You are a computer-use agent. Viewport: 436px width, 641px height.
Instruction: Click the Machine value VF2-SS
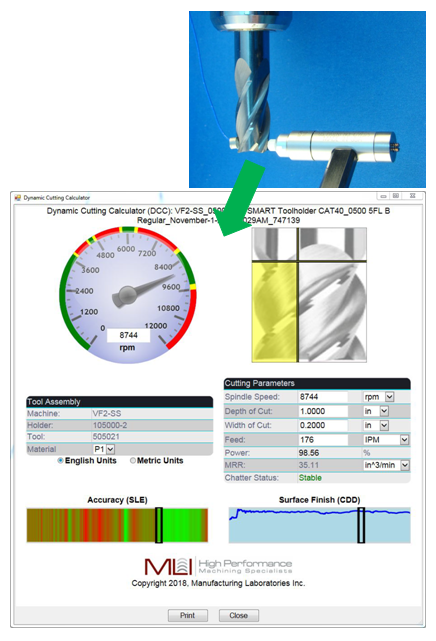[107, 414]
